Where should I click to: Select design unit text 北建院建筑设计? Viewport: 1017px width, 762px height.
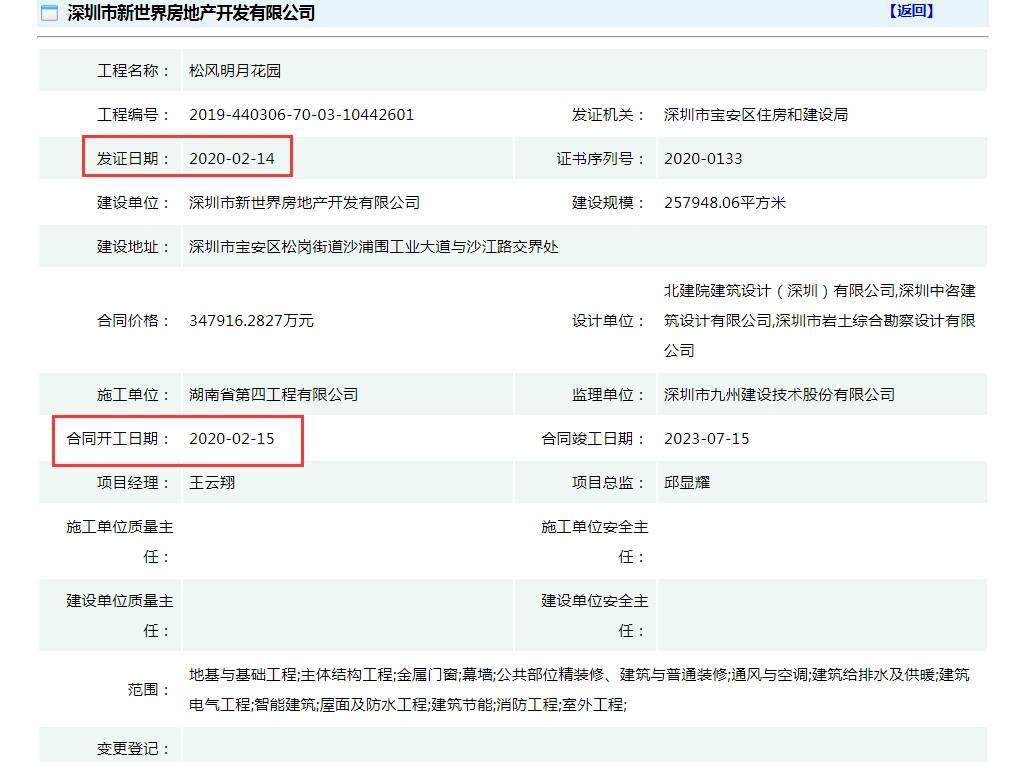tap(717, 291)
